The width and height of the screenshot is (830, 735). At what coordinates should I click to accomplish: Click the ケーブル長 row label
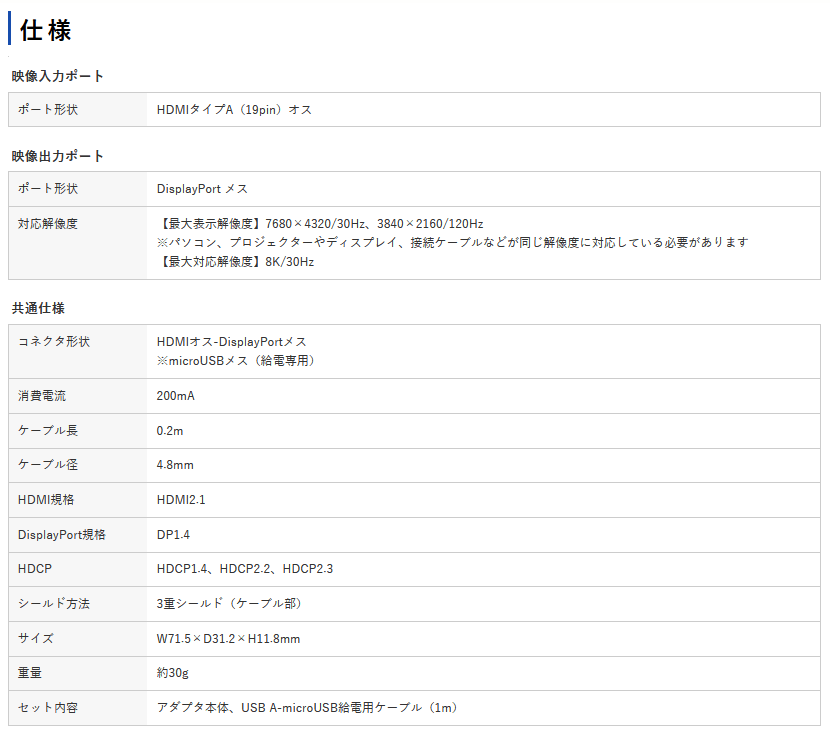[48, 431]
